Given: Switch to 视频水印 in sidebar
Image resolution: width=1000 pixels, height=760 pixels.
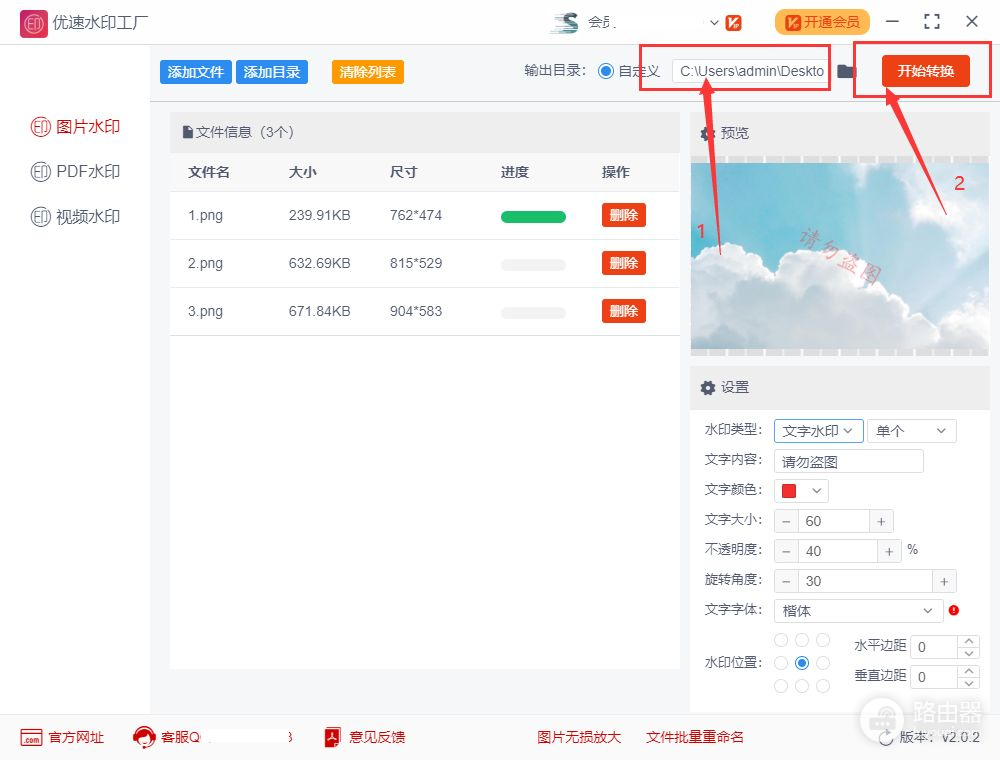Looking at the screenshot, I should 75,217.
